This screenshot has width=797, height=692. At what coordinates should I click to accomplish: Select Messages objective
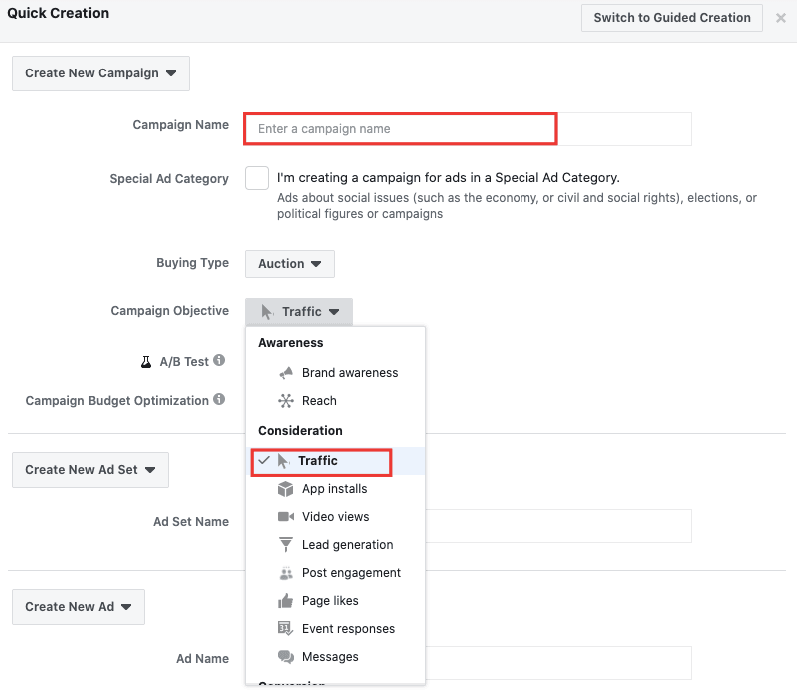click(335, 656)
